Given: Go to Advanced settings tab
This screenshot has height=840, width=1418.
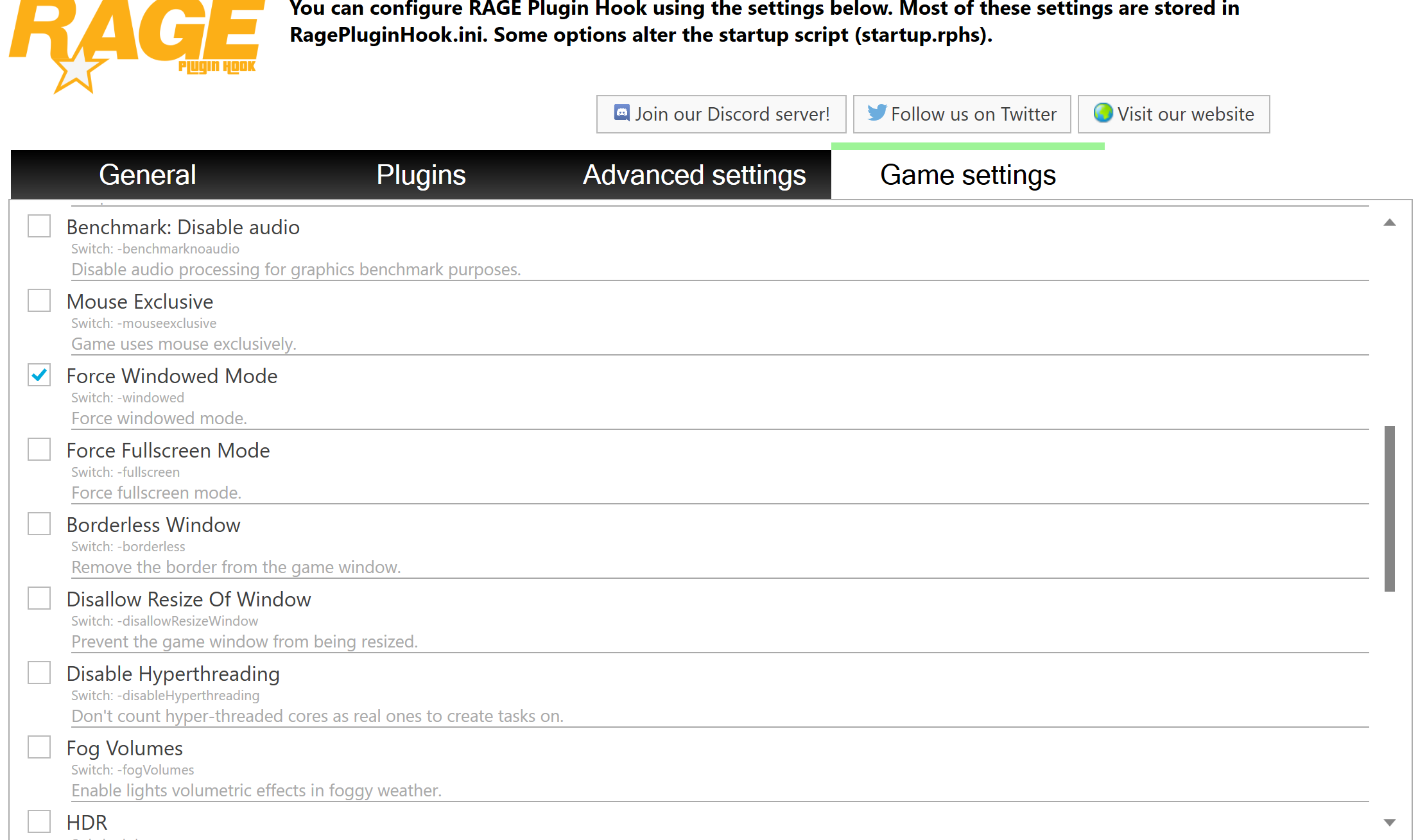Looking at the screenshot, I should click(x=694, y=175).
